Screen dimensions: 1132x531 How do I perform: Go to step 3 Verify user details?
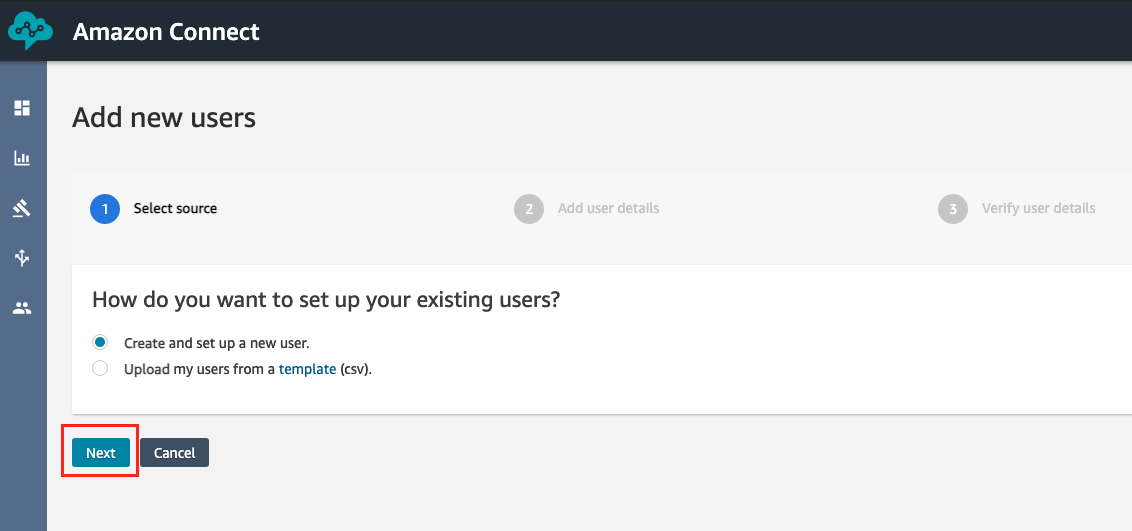point(1016,209)
